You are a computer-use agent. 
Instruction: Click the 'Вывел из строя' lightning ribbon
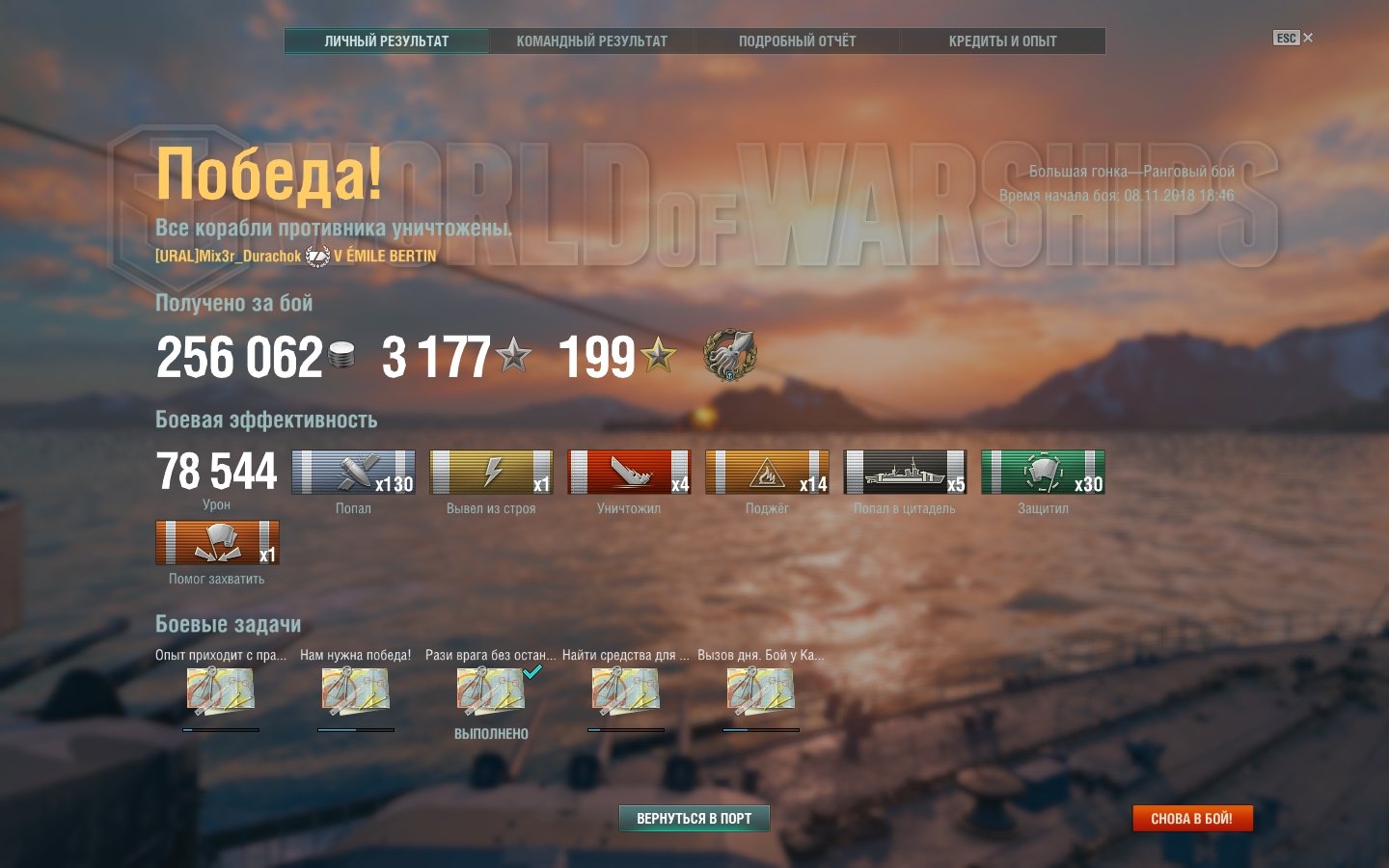click(x=491, y=473)
